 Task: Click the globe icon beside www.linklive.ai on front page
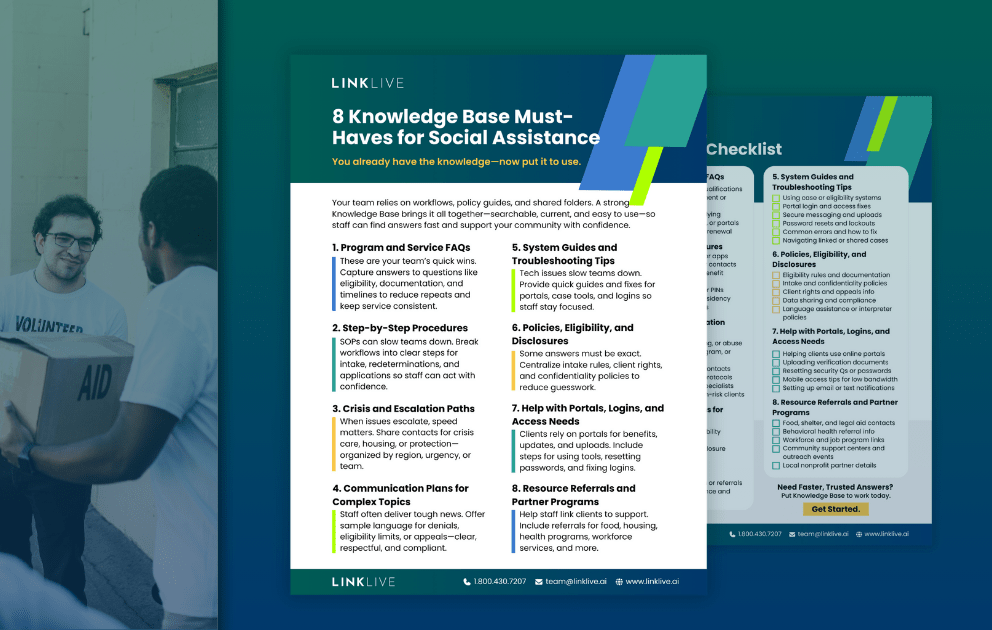coord(619,581)
